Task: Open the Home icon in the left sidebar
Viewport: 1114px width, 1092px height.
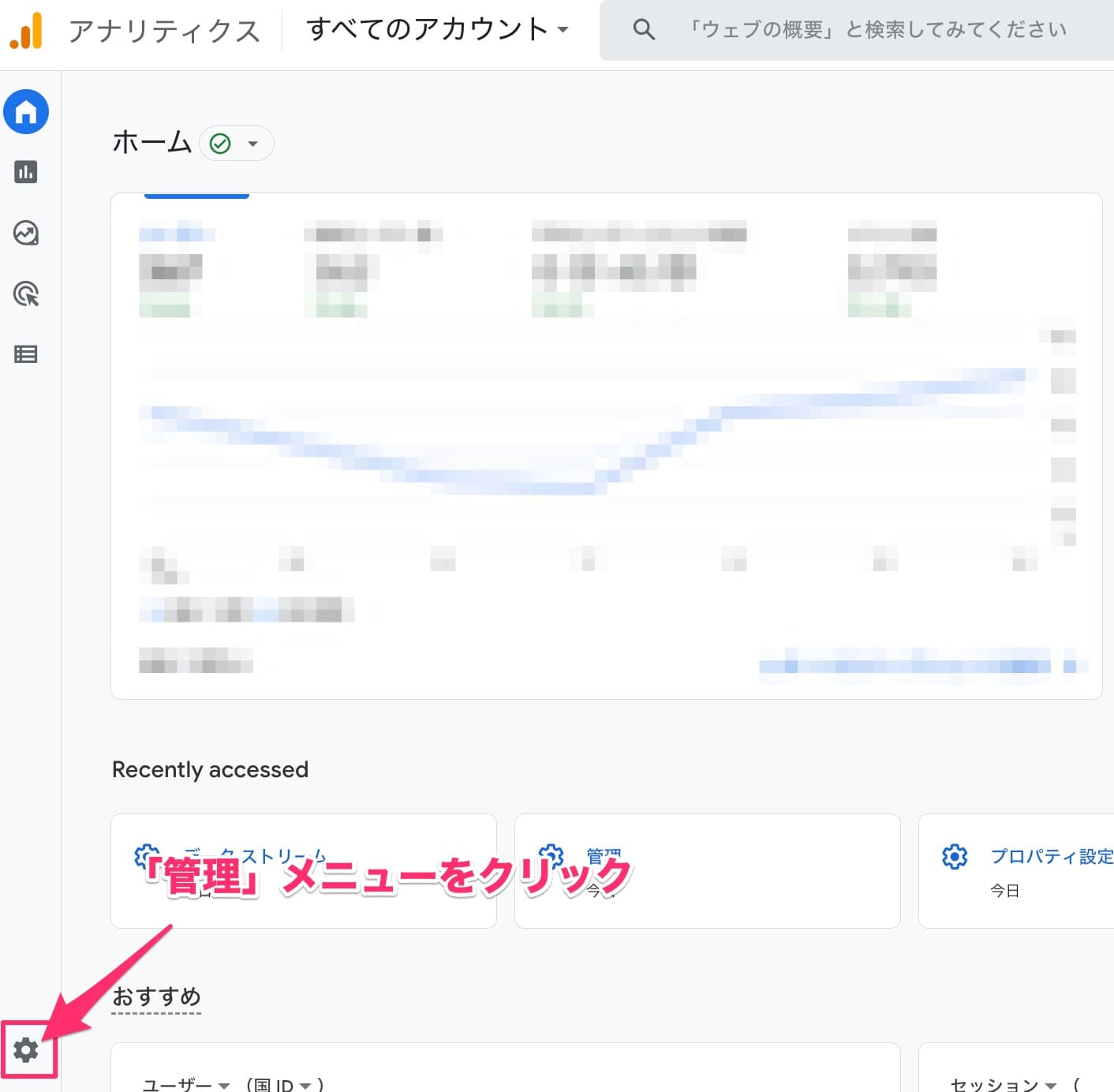Action: pyautogui.click(x=26, y=111)
